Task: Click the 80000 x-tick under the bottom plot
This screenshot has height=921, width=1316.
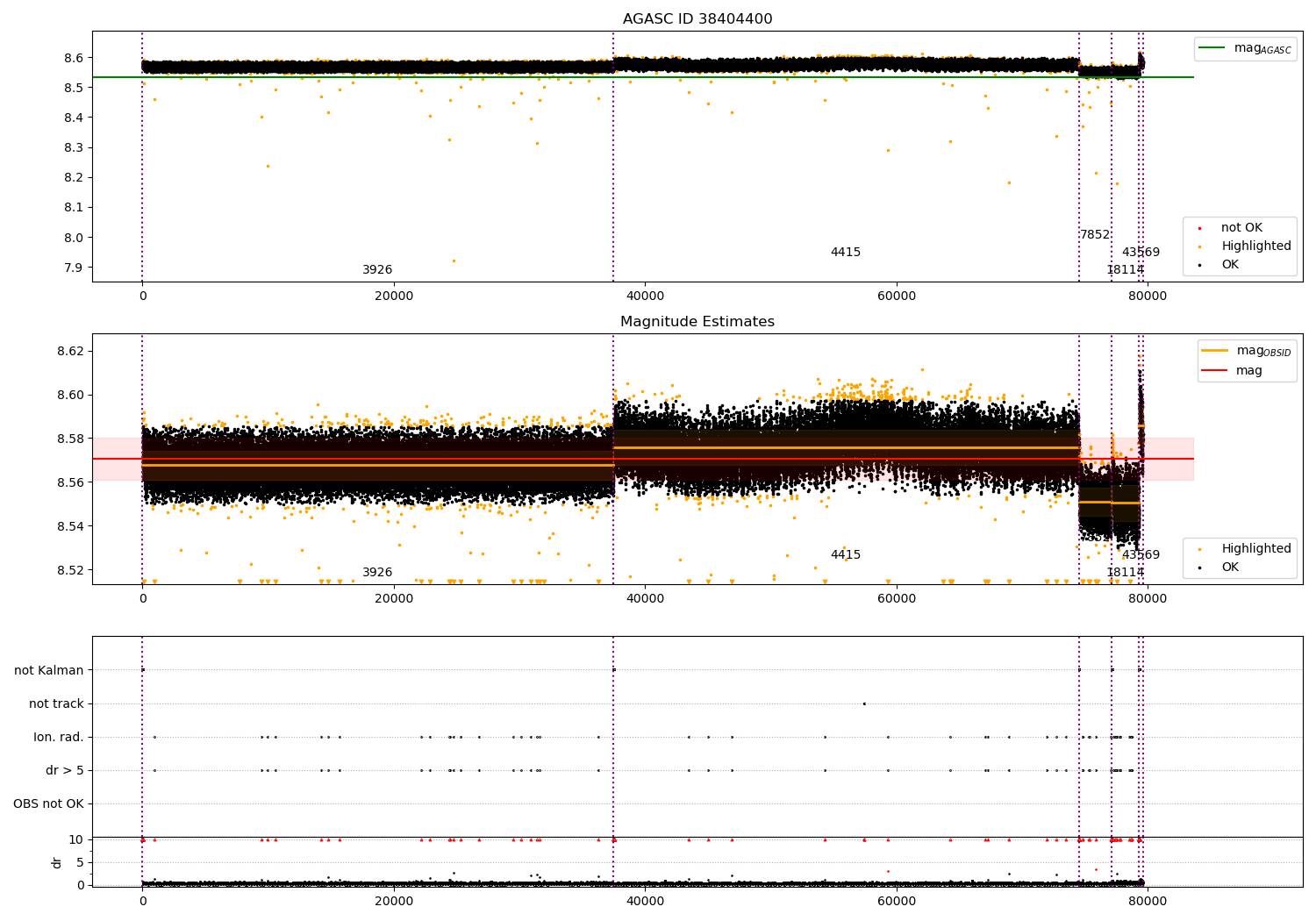Action: [x=1148, y=902]
